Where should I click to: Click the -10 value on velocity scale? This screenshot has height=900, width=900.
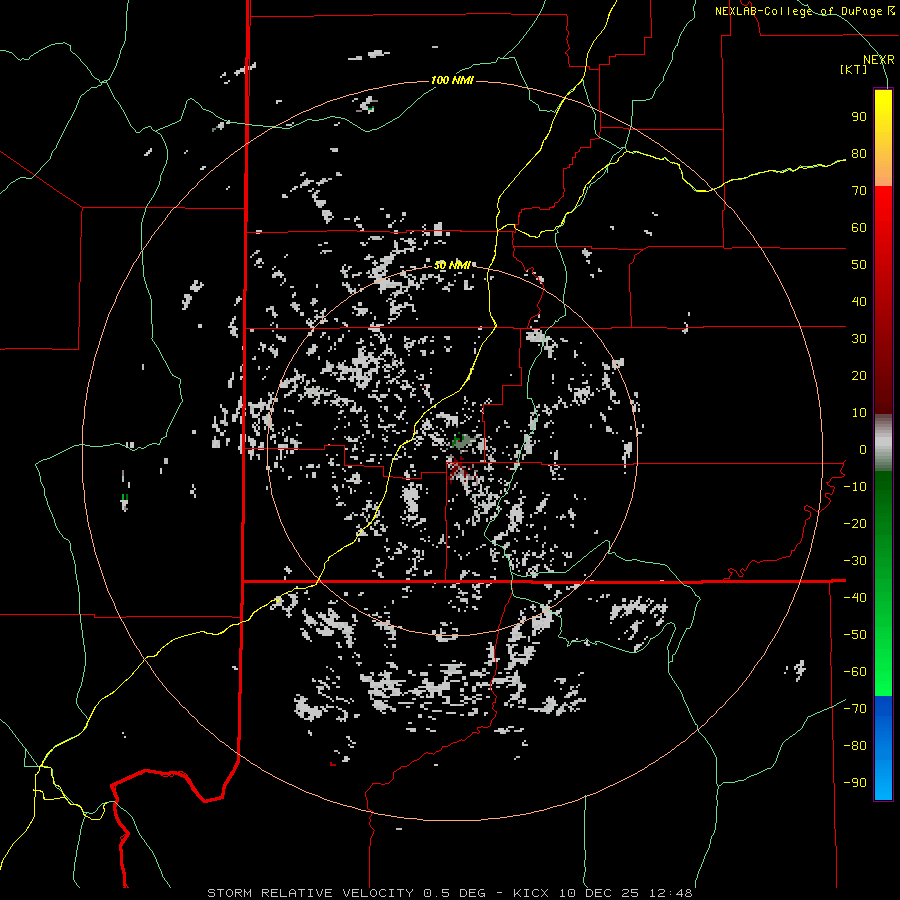coord(855,487)
